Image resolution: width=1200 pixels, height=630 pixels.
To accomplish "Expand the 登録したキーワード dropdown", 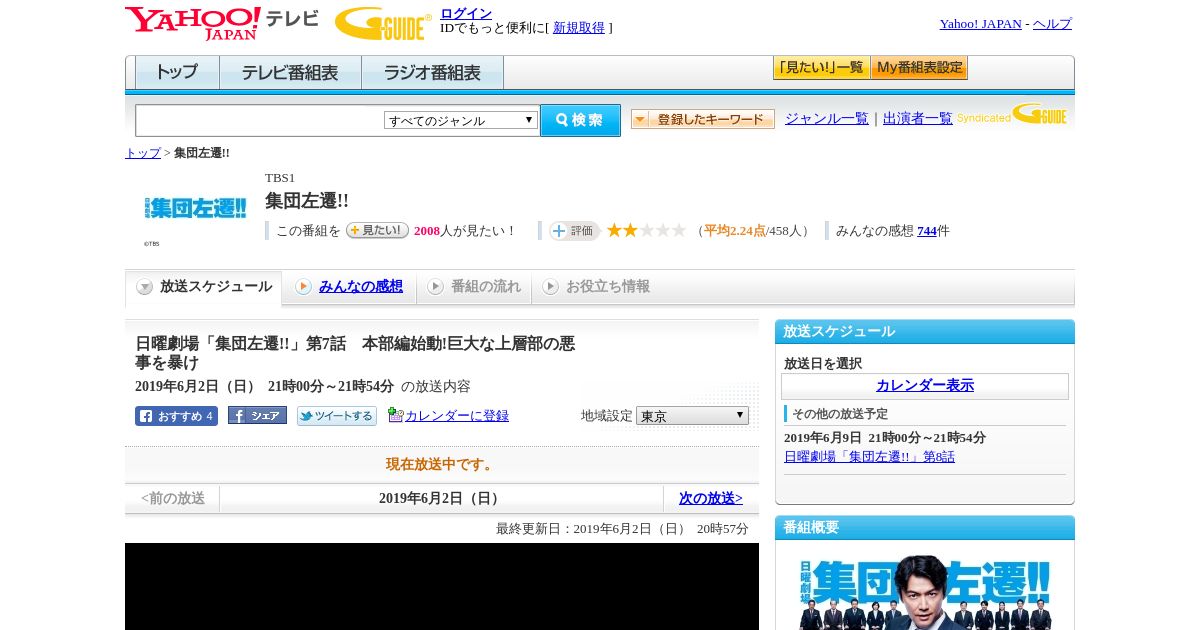I will (x=703, y=119).
